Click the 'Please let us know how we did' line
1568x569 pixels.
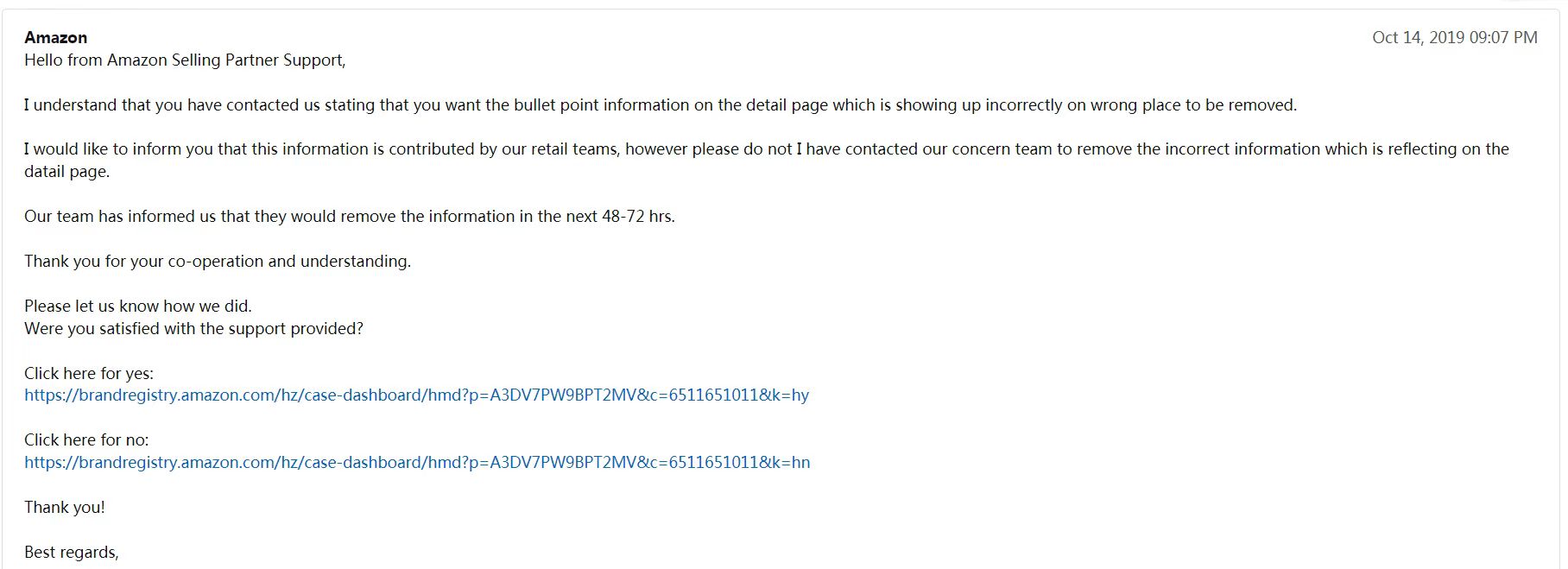click(138, 307)
